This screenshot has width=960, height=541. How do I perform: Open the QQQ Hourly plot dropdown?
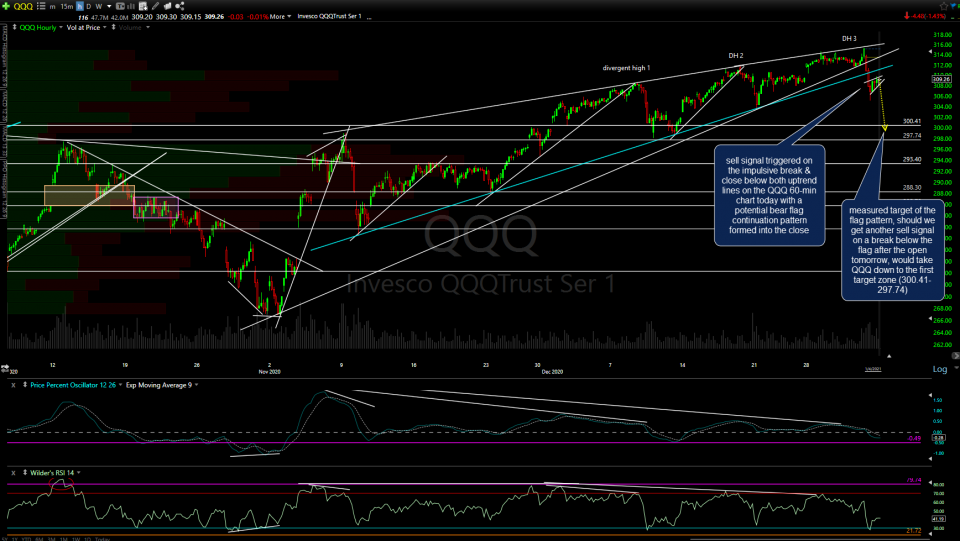[61, 28]
